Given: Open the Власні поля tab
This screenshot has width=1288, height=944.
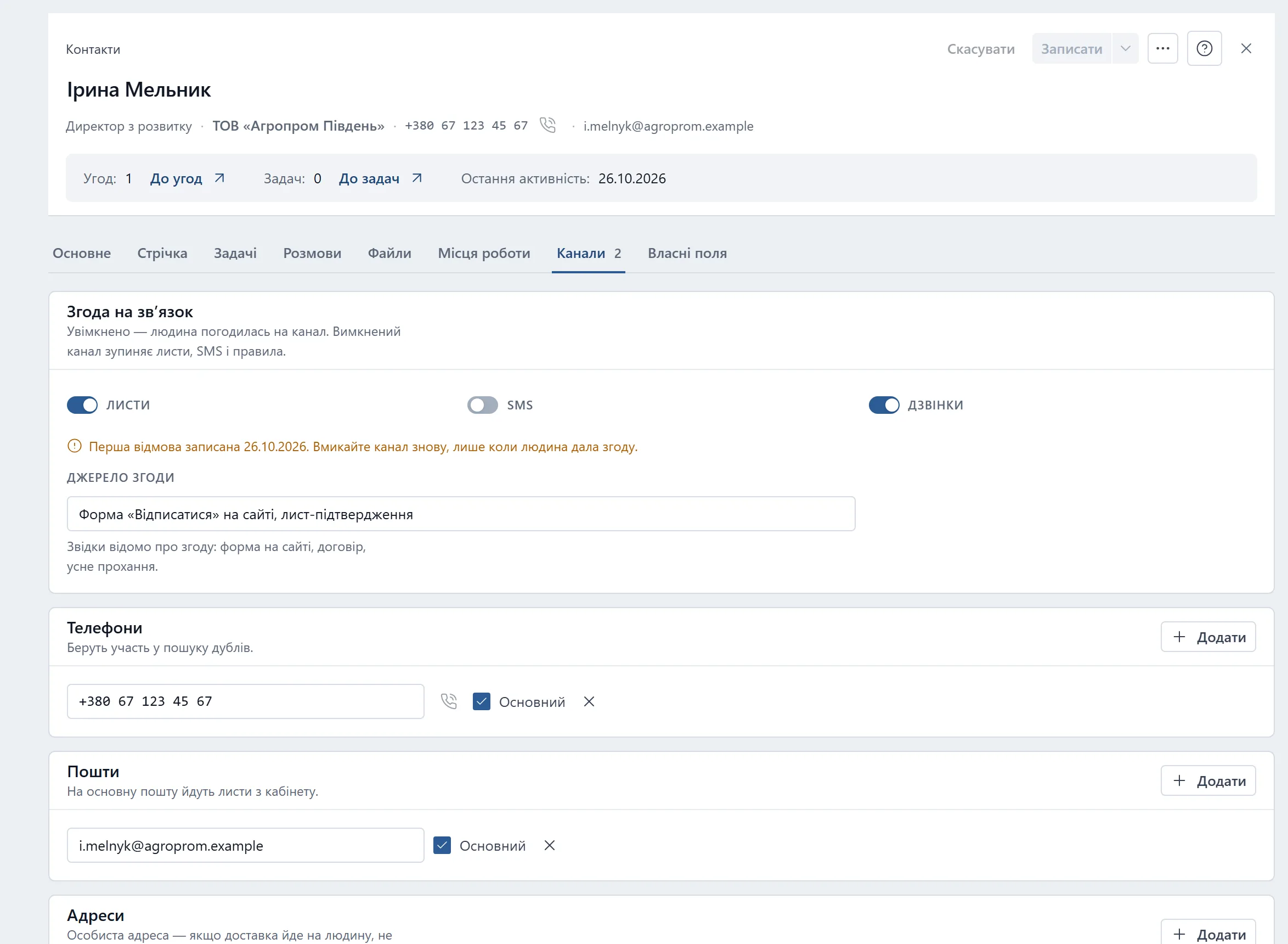Looking at the screenshot, I should [x=687, y=253].
